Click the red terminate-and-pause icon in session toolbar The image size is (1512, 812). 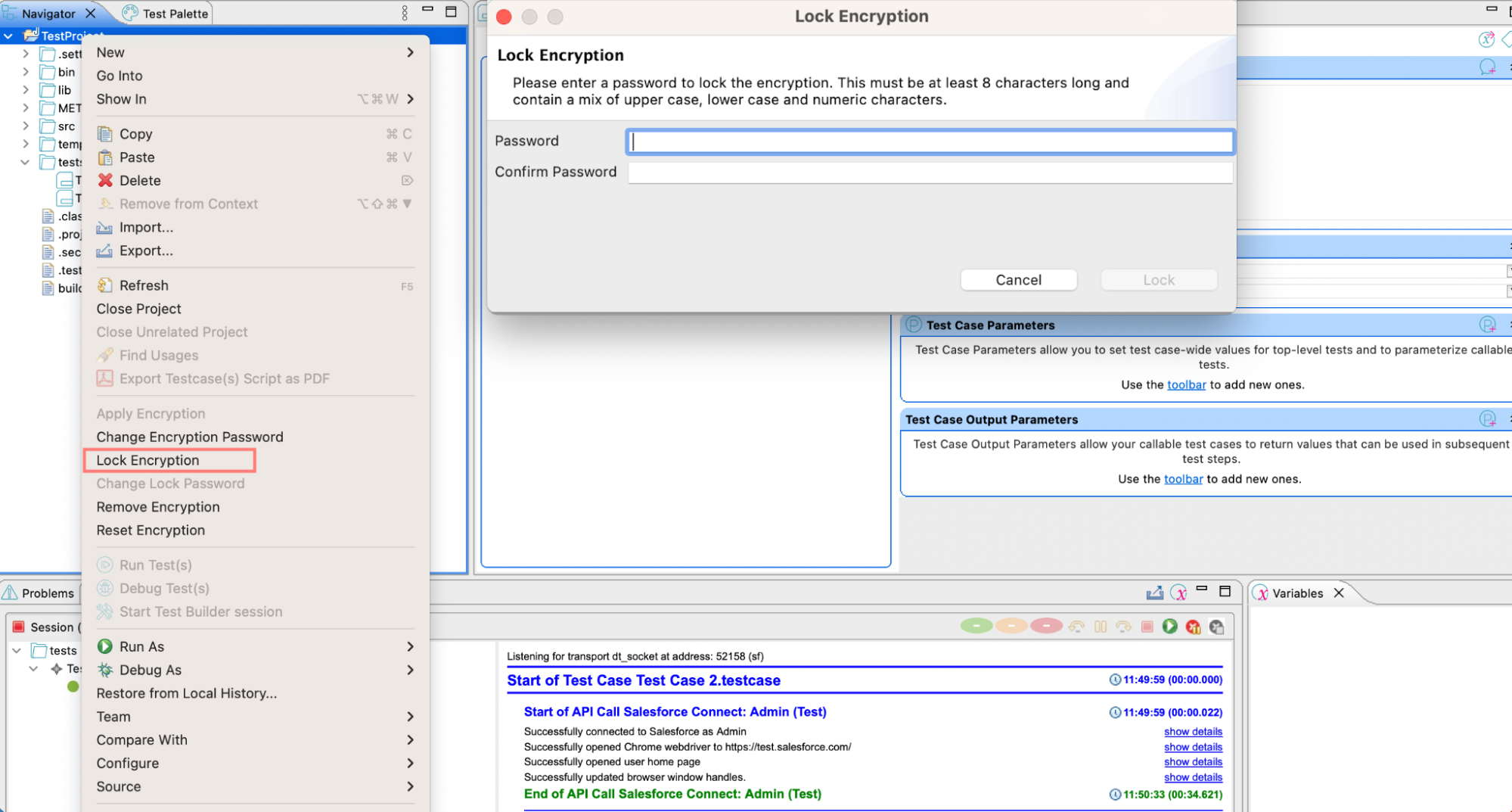pos(1193,627)
